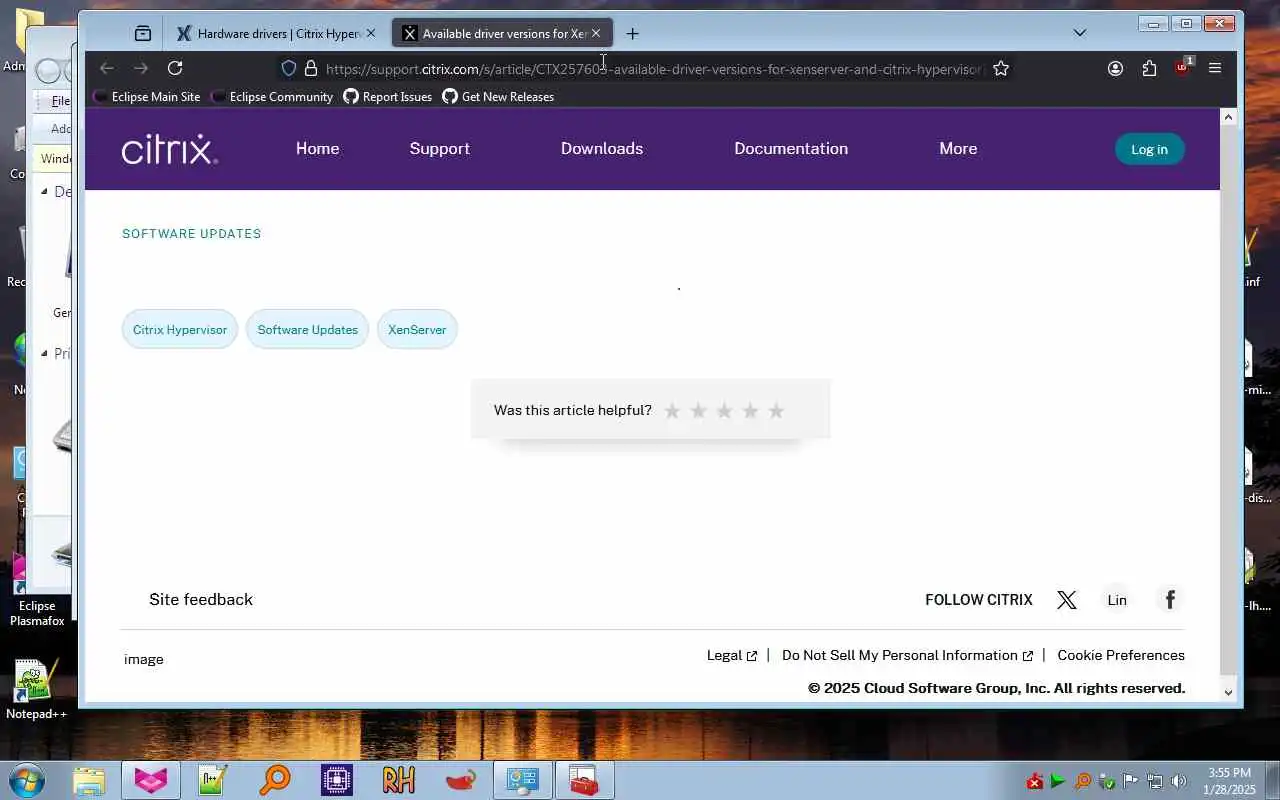Click the page scrollbar down arrow

1229,692
